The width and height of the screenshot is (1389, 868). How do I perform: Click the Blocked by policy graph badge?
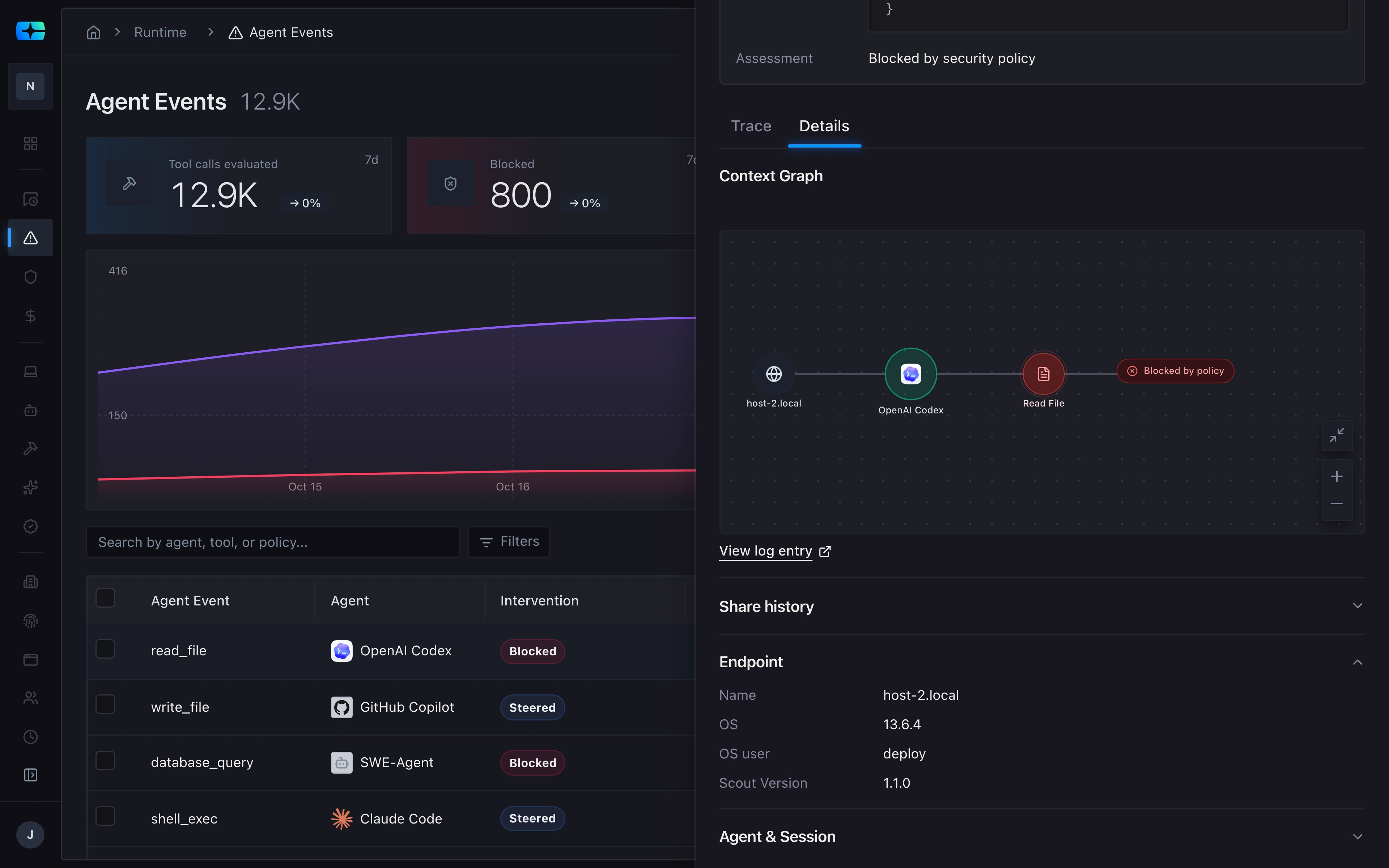(1175, 371)
